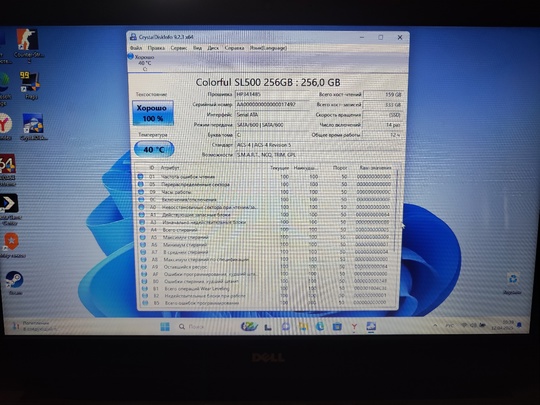Image resolution: width=540 pixels, height=405 pixels.
Task: Open the Сервис menu
Action: coord(179,48)
